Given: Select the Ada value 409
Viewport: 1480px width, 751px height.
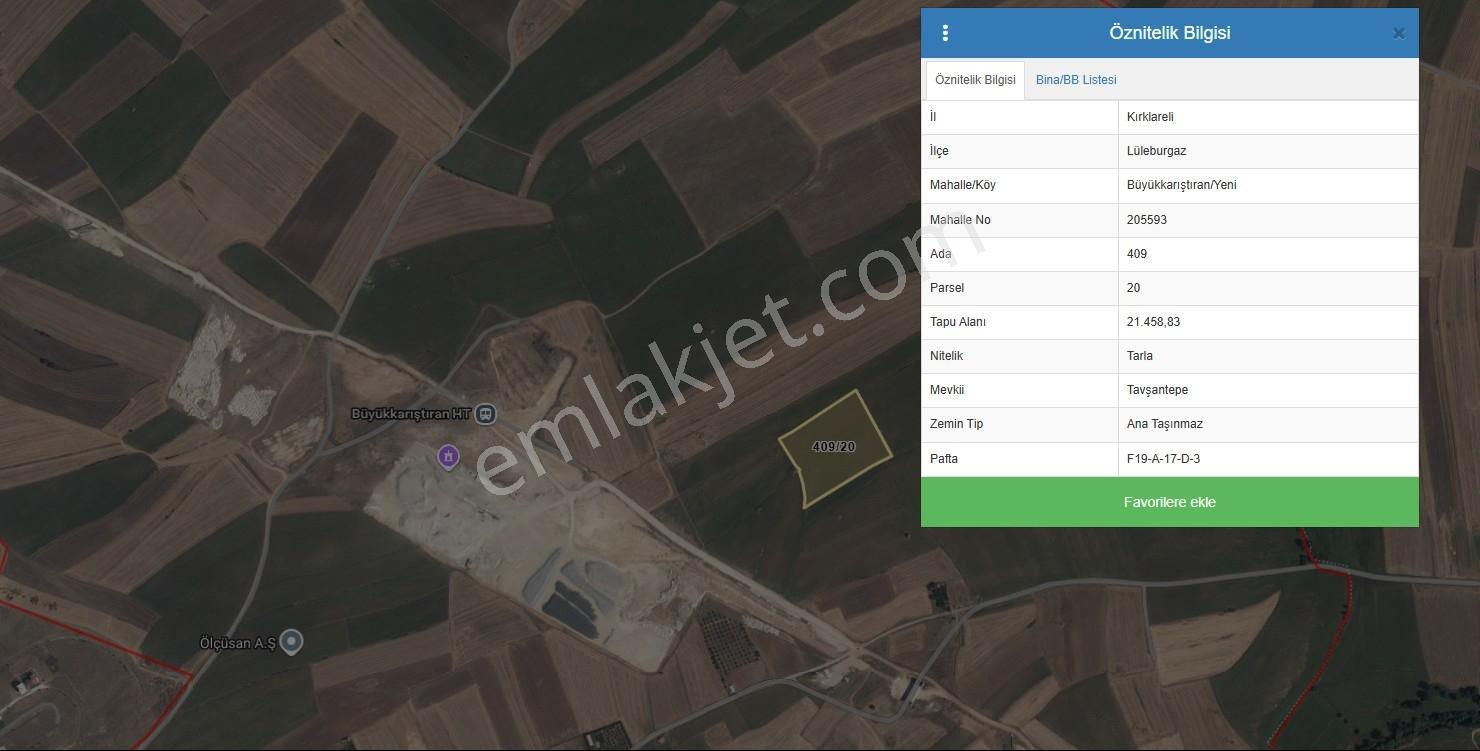Looking at the screenshot, I should pos(1137,254).
